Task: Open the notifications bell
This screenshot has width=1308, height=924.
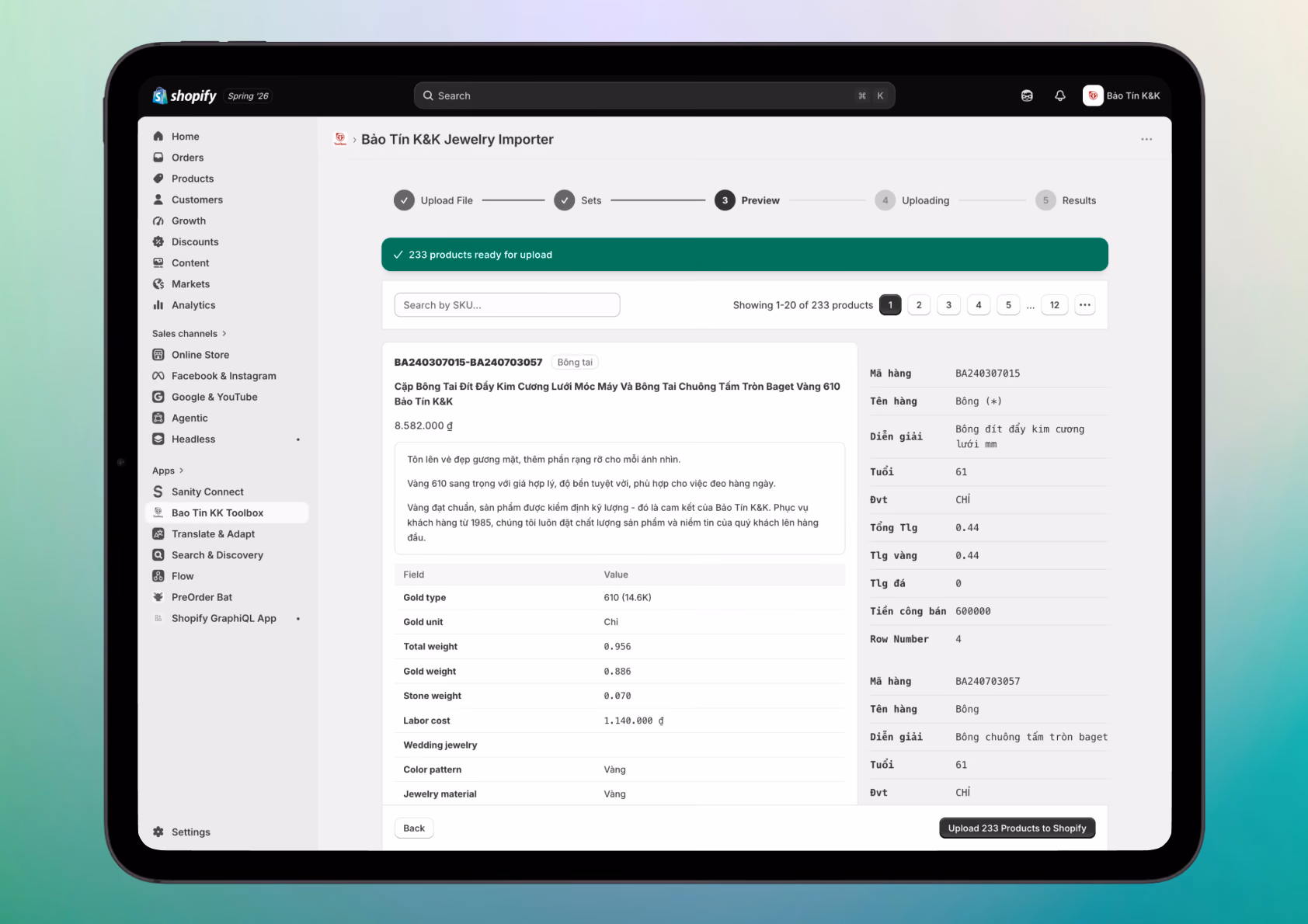Action: click(x=1060, y=96)
